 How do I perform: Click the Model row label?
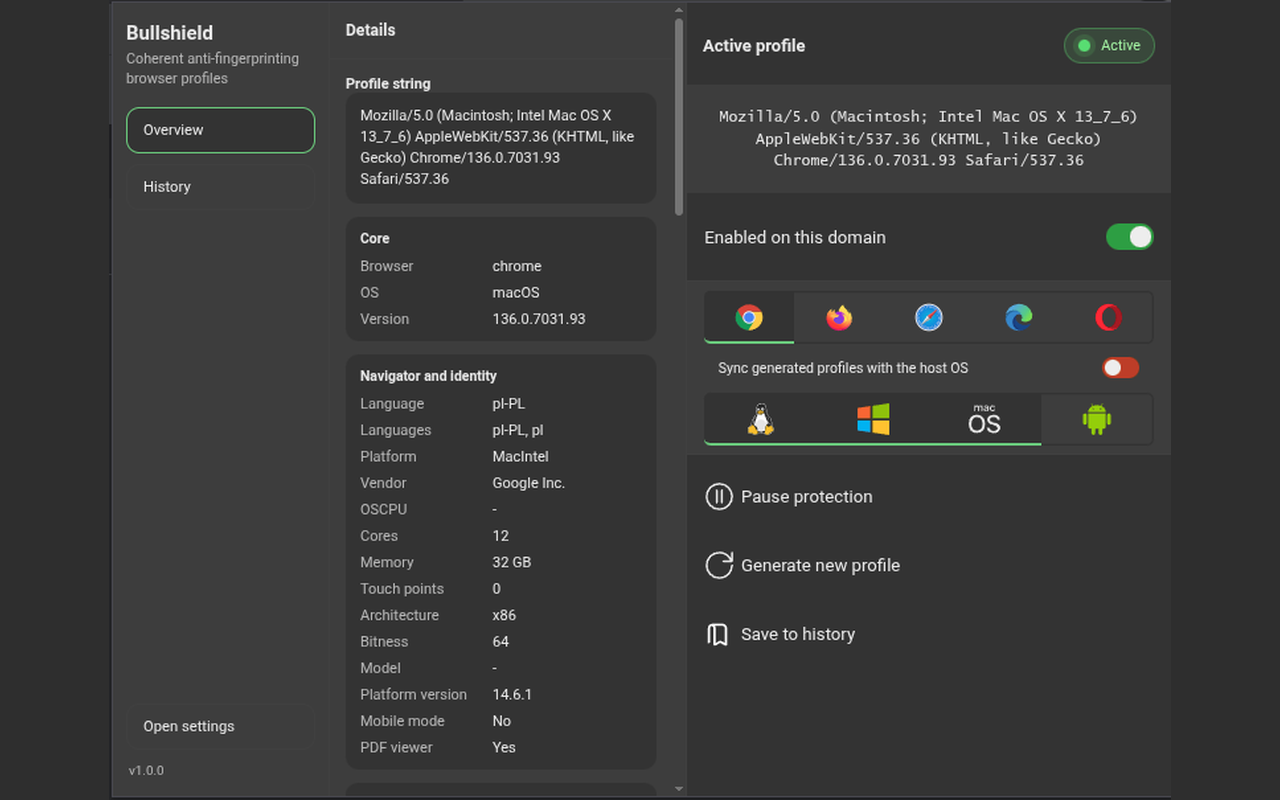pos(380,668)
